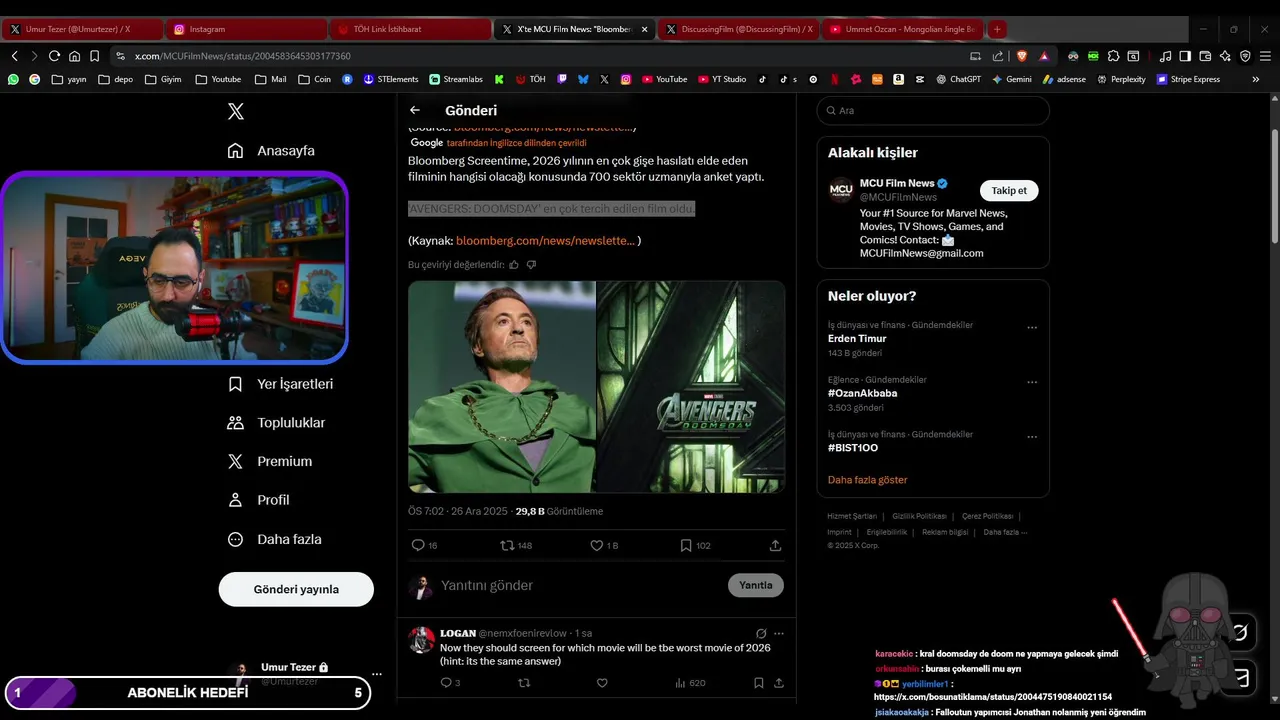The height and width of the screenshot is (720, 1280).
Task: Open depo bookmarks folder
Action: [116, 79]
